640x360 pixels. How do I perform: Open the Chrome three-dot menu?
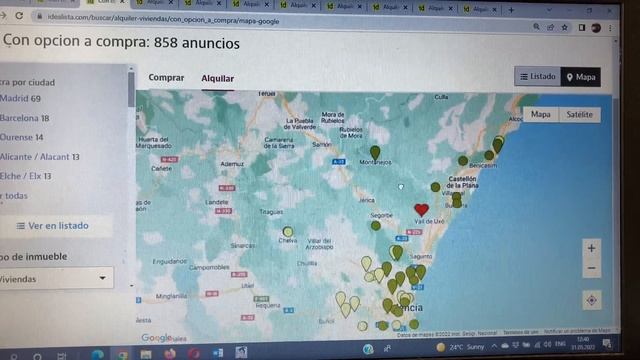coord(610,28)
